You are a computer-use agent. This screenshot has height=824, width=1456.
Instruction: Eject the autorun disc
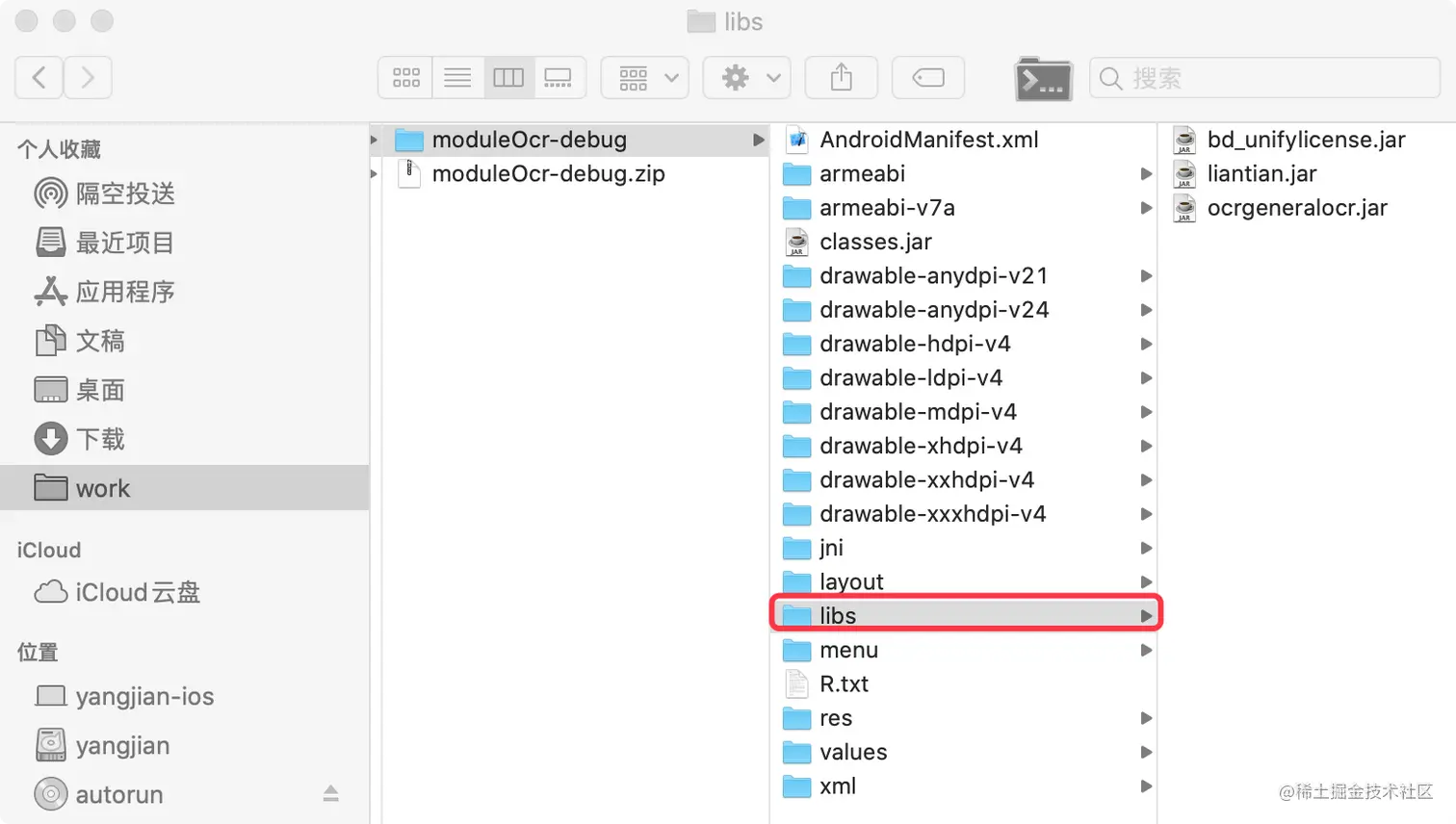tap(330, 793)
